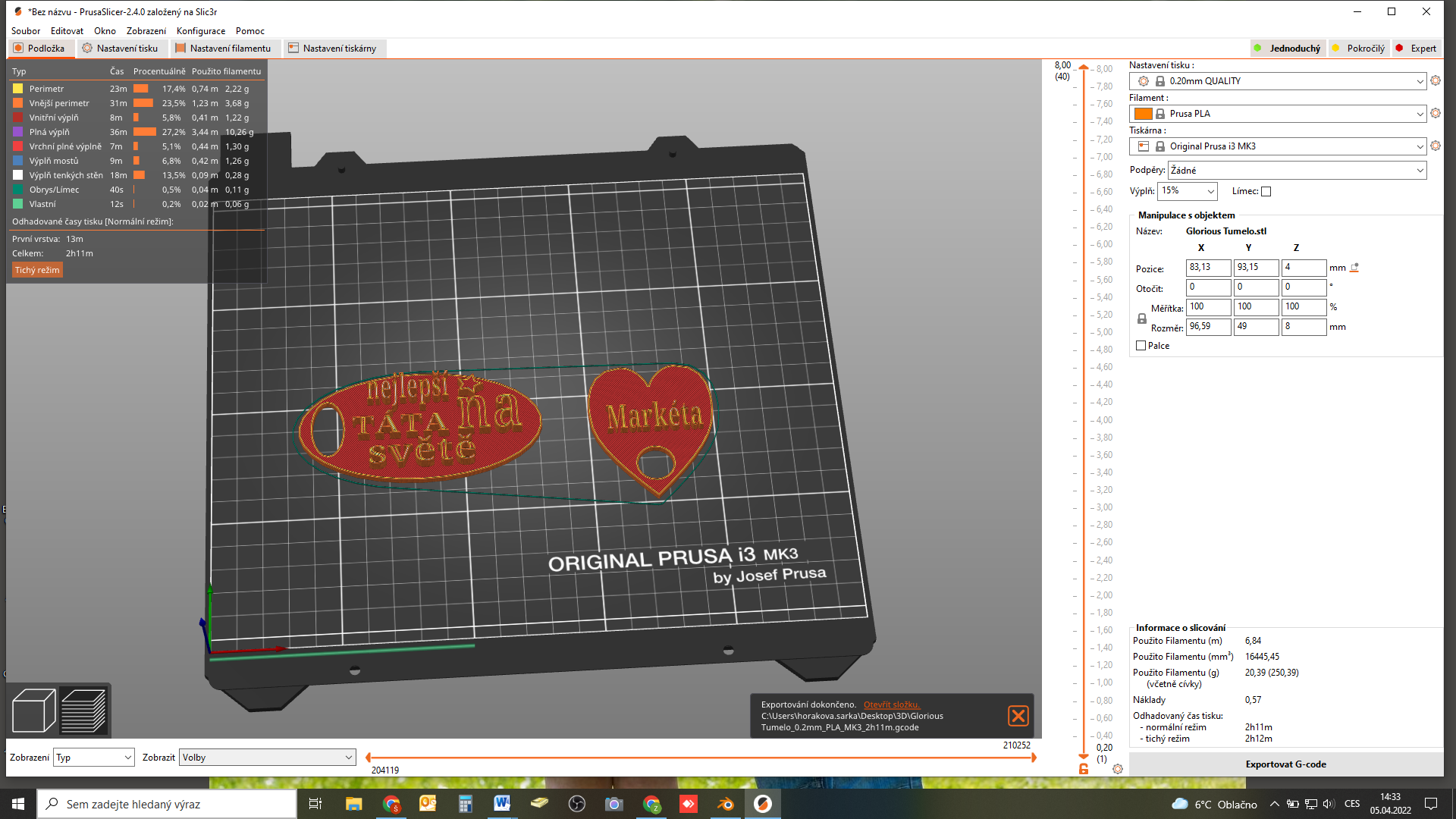Toggle the scale proportions lock icon
Viewport: 1456px width, 819px height.
click(1142, 319)
